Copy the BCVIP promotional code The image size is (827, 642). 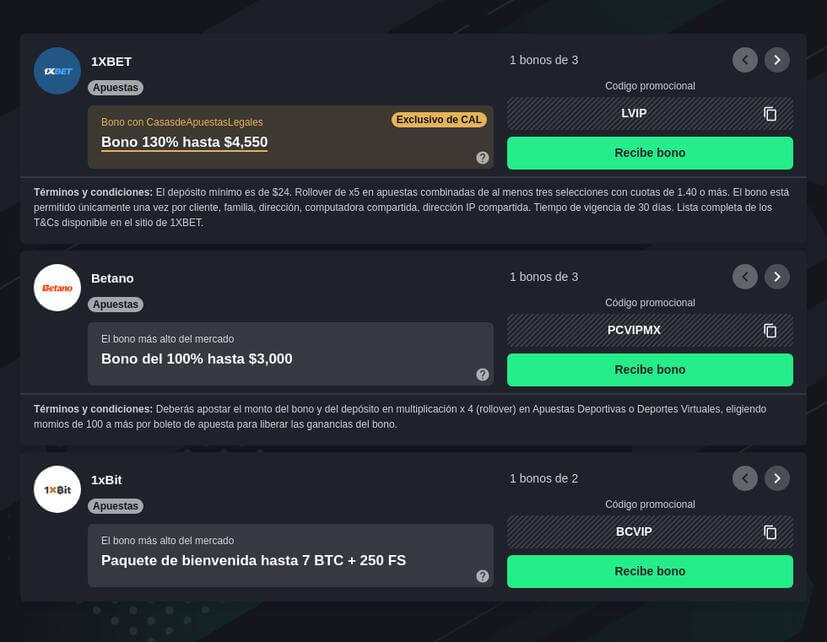[x=769, y=532]
